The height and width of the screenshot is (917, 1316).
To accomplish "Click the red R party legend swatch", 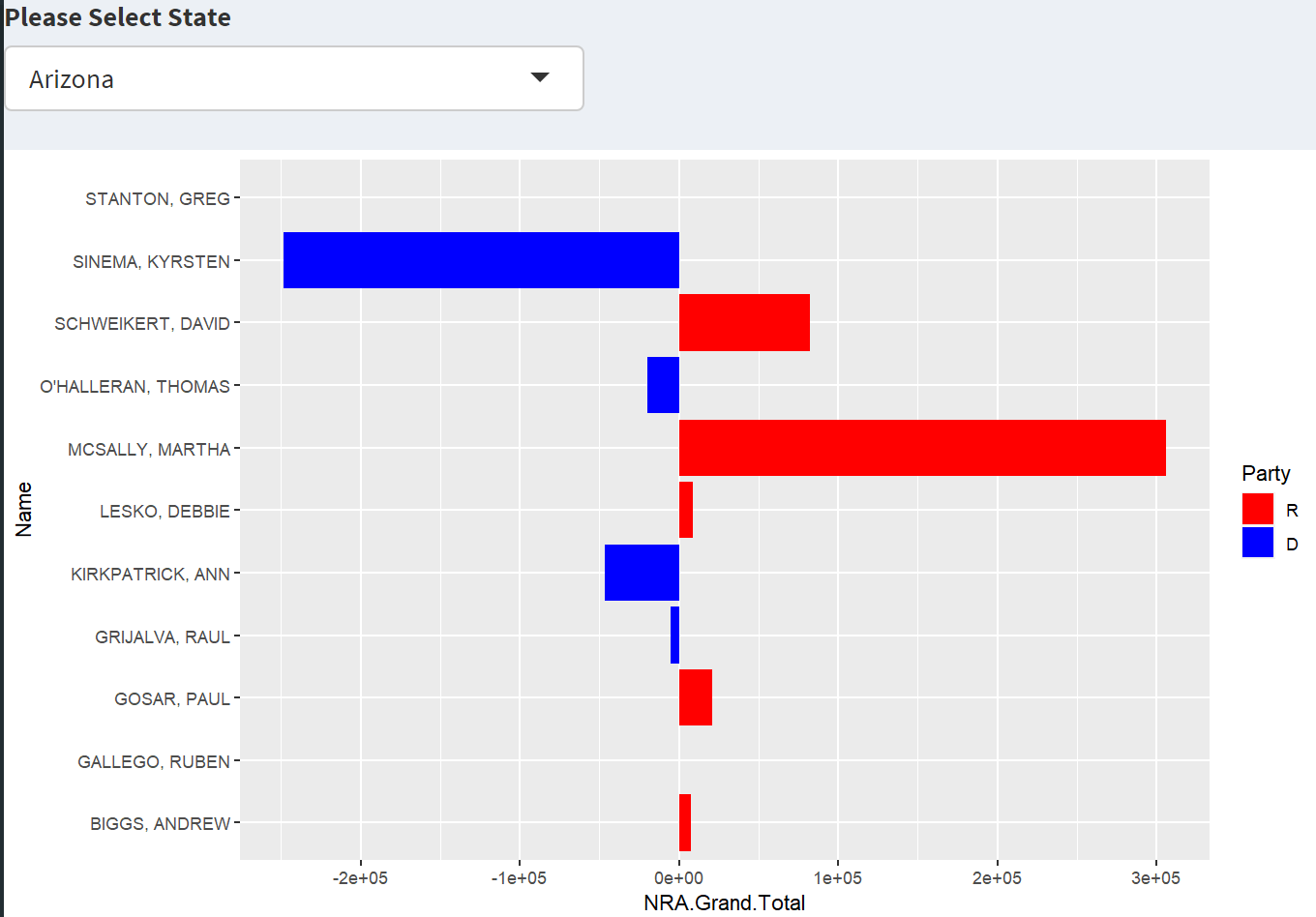I will click(1257, 509).
